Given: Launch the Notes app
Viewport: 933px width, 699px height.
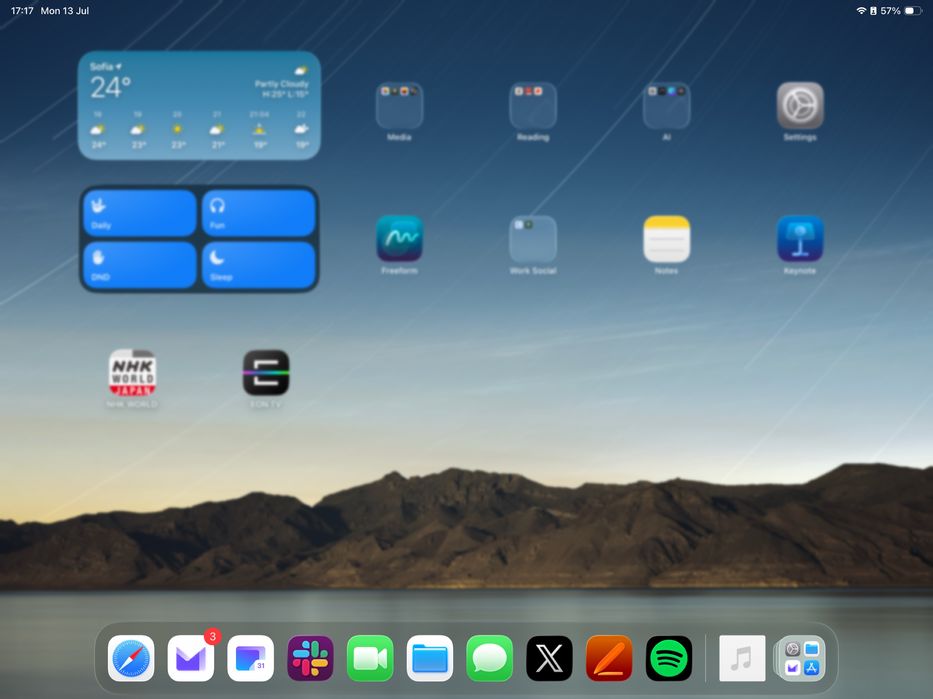Looking at the screenshot, I should tap(666, 239).
